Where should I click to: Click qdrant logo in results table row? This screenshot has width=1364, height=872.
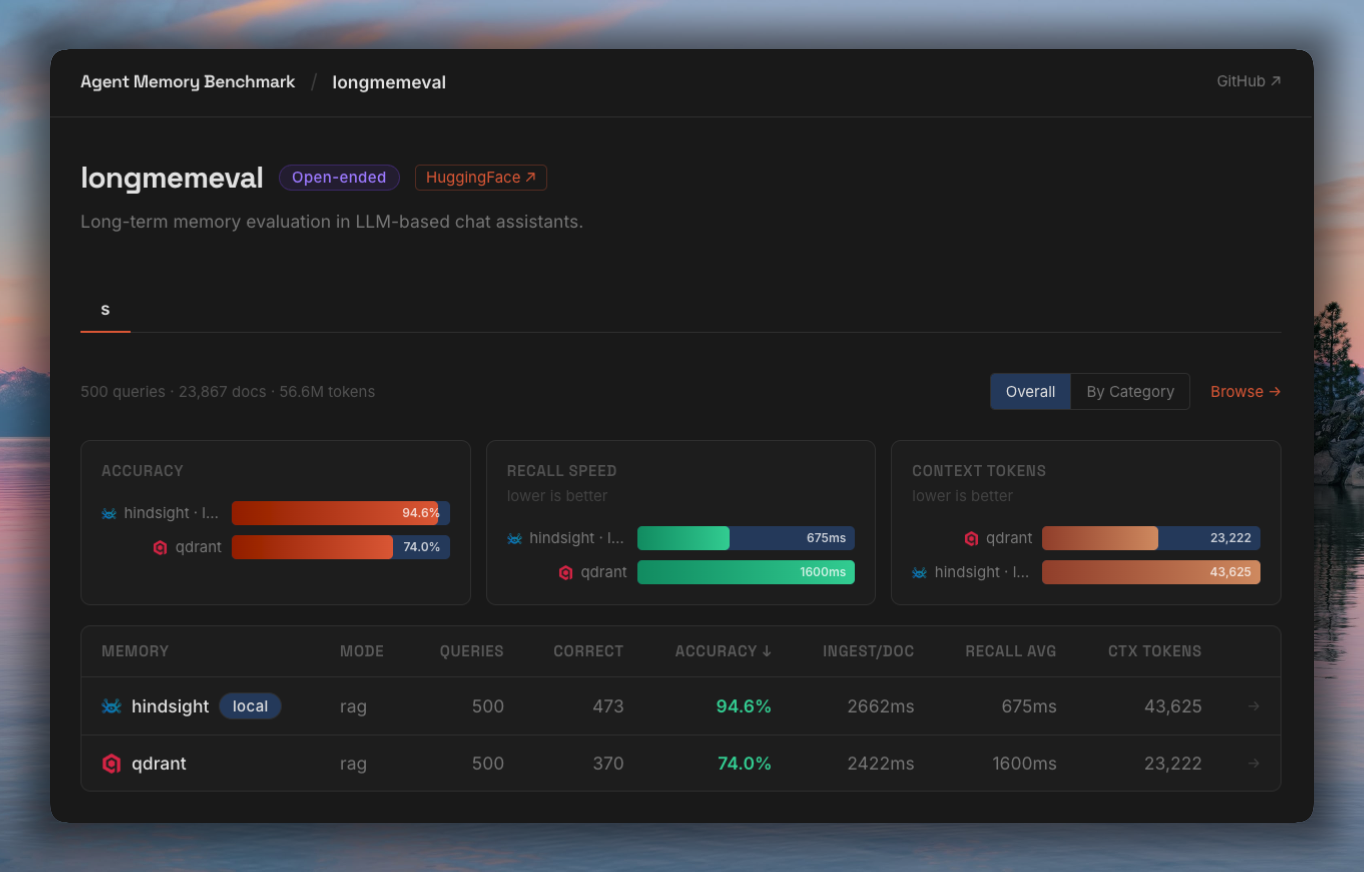(x=111, y=764)
